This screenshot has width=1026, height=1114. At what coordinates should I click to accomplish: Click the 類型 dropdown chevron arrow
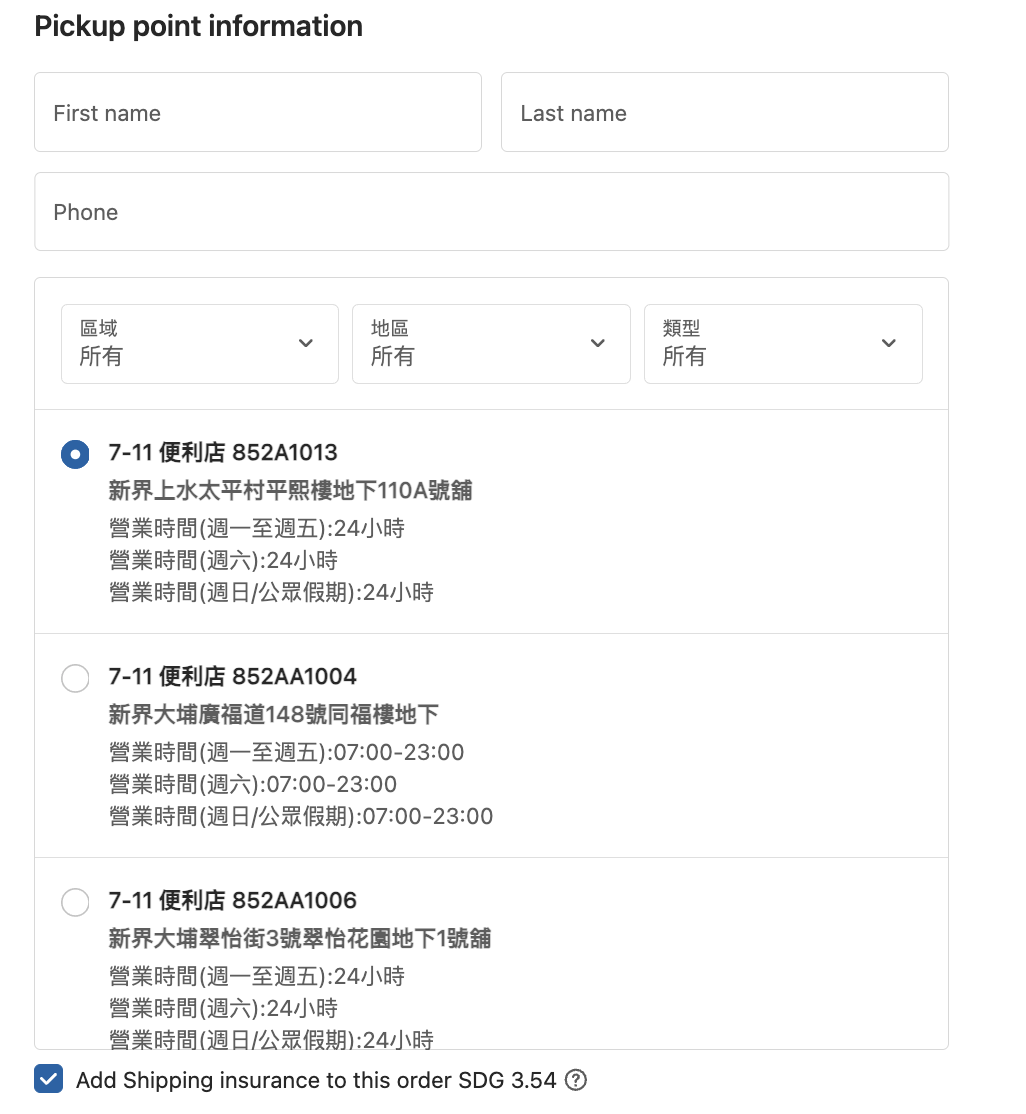click(888, 343)
